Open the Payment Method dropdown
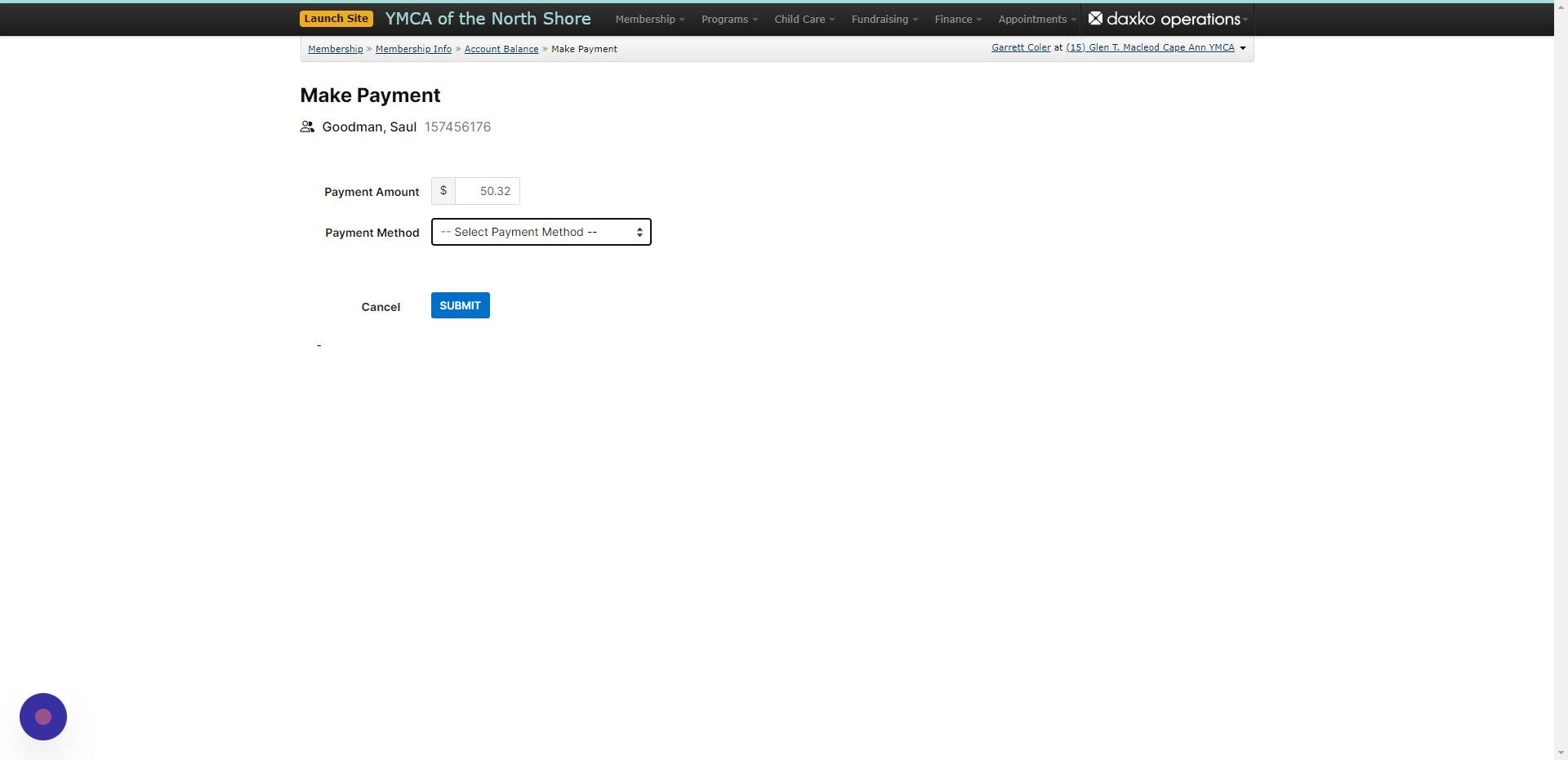The image size is (1568, 760). point(541,232)
